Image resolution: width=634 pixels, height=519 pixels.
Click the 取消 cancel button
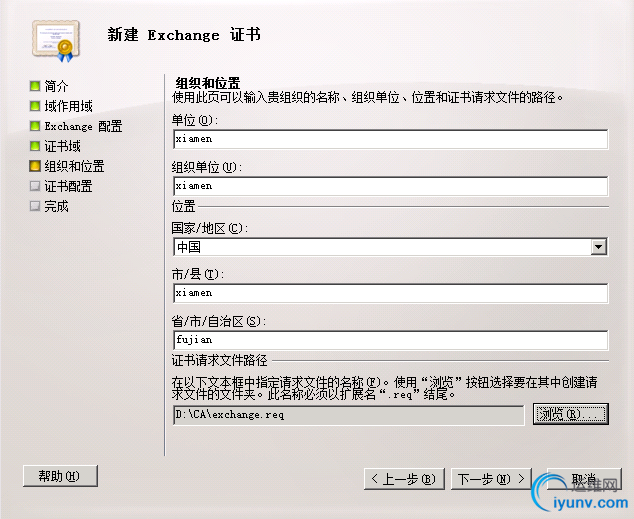584,479
